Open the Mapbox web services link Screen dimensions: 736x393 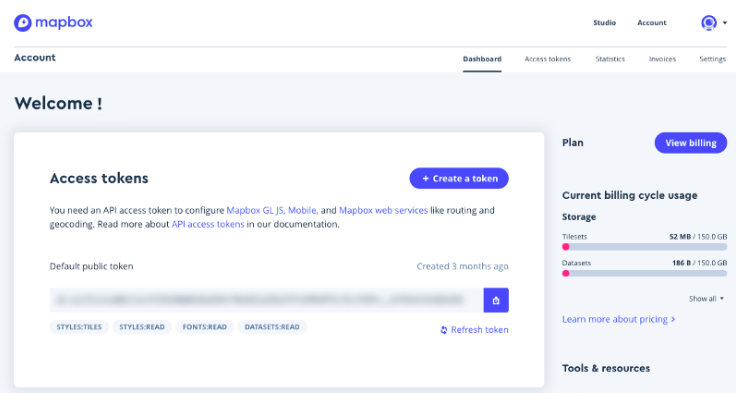[383, 210]
